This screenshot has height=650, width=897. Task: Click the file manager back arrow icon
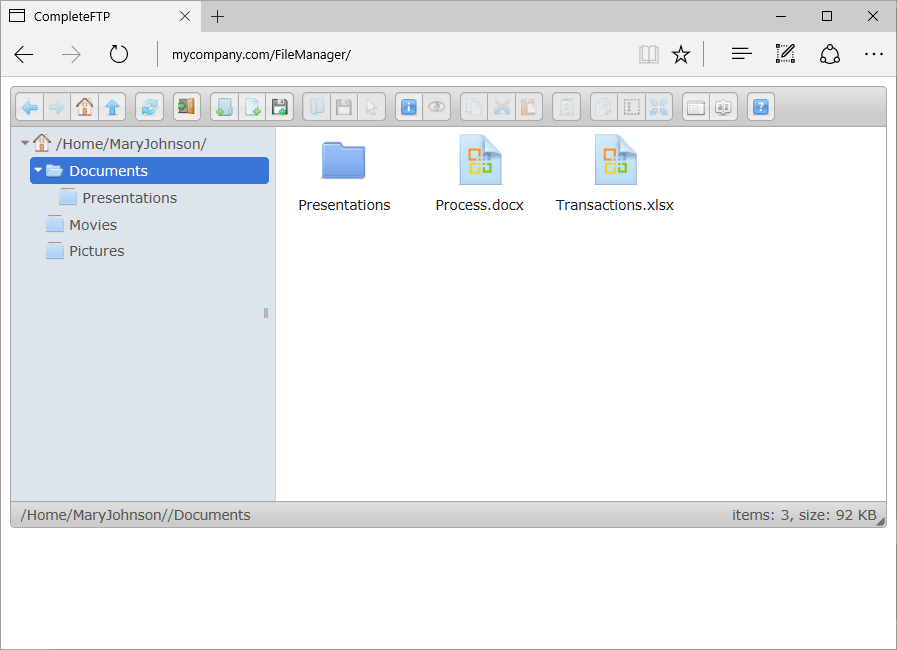29,107
